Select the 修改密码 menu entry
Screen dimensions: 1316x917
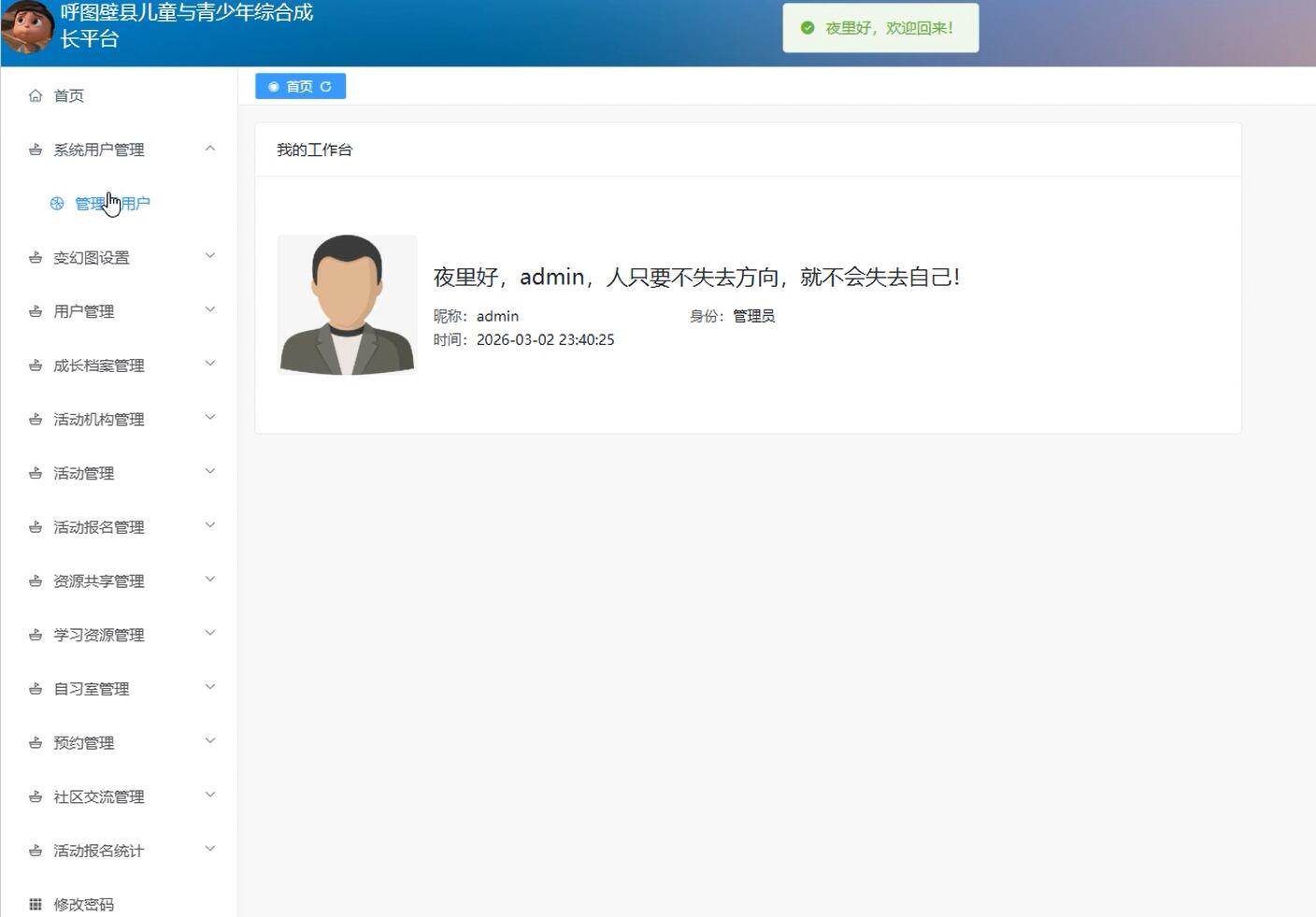tap(119, 904)
